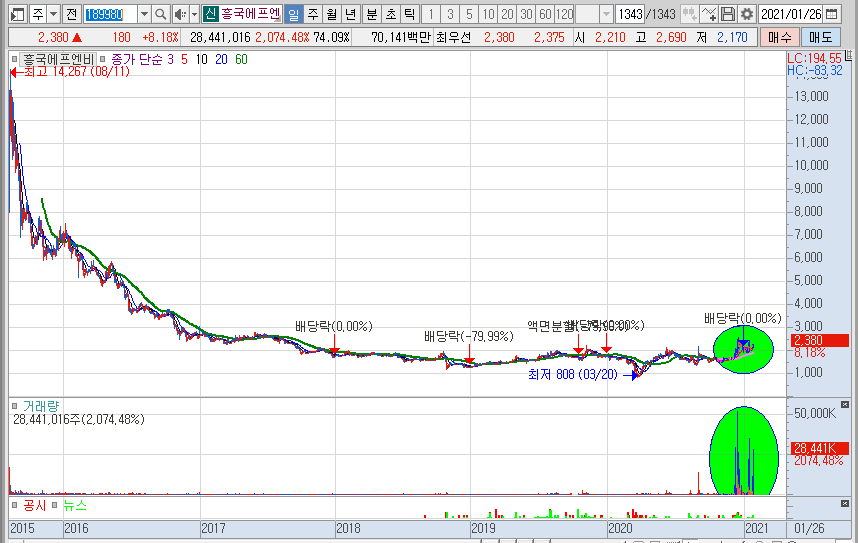Open the stock code history dropdown
Screen dimensions: 858x543
[144, 14]
